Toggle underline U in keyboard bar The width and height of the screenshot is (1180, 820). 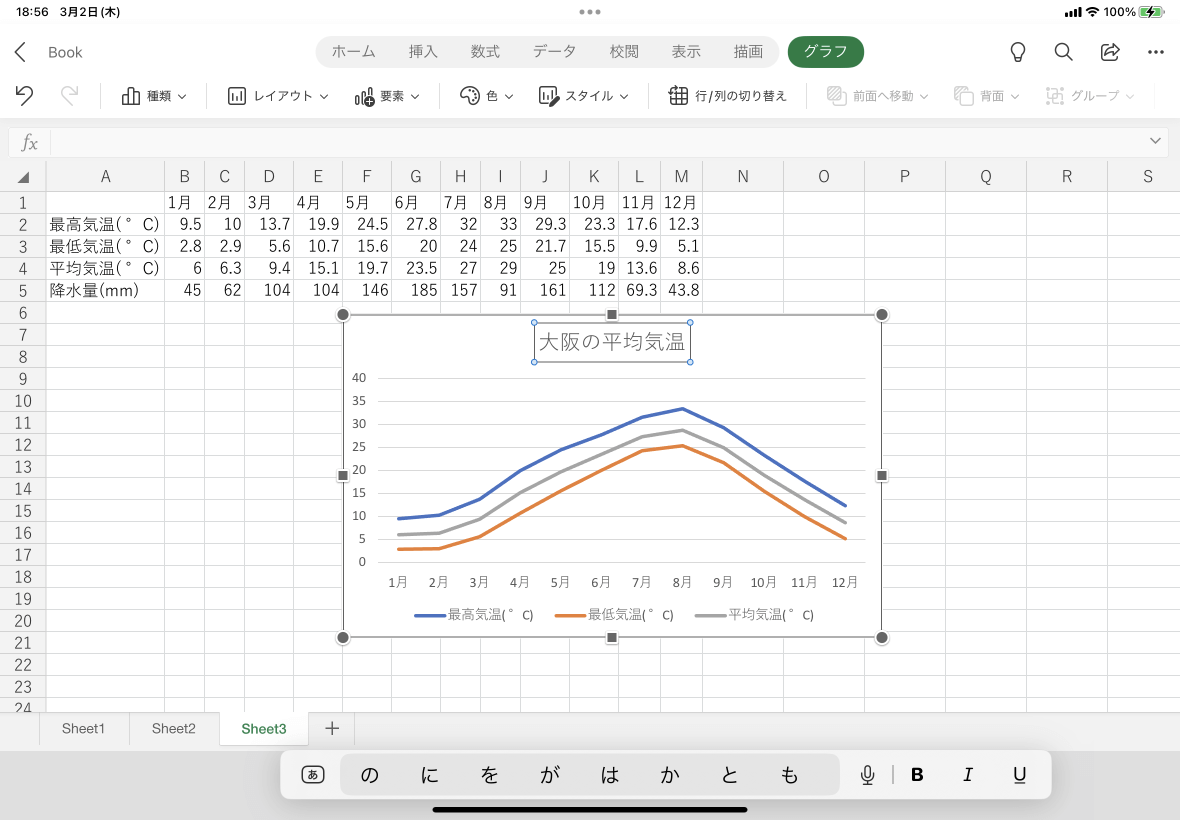click(1019, 775)
